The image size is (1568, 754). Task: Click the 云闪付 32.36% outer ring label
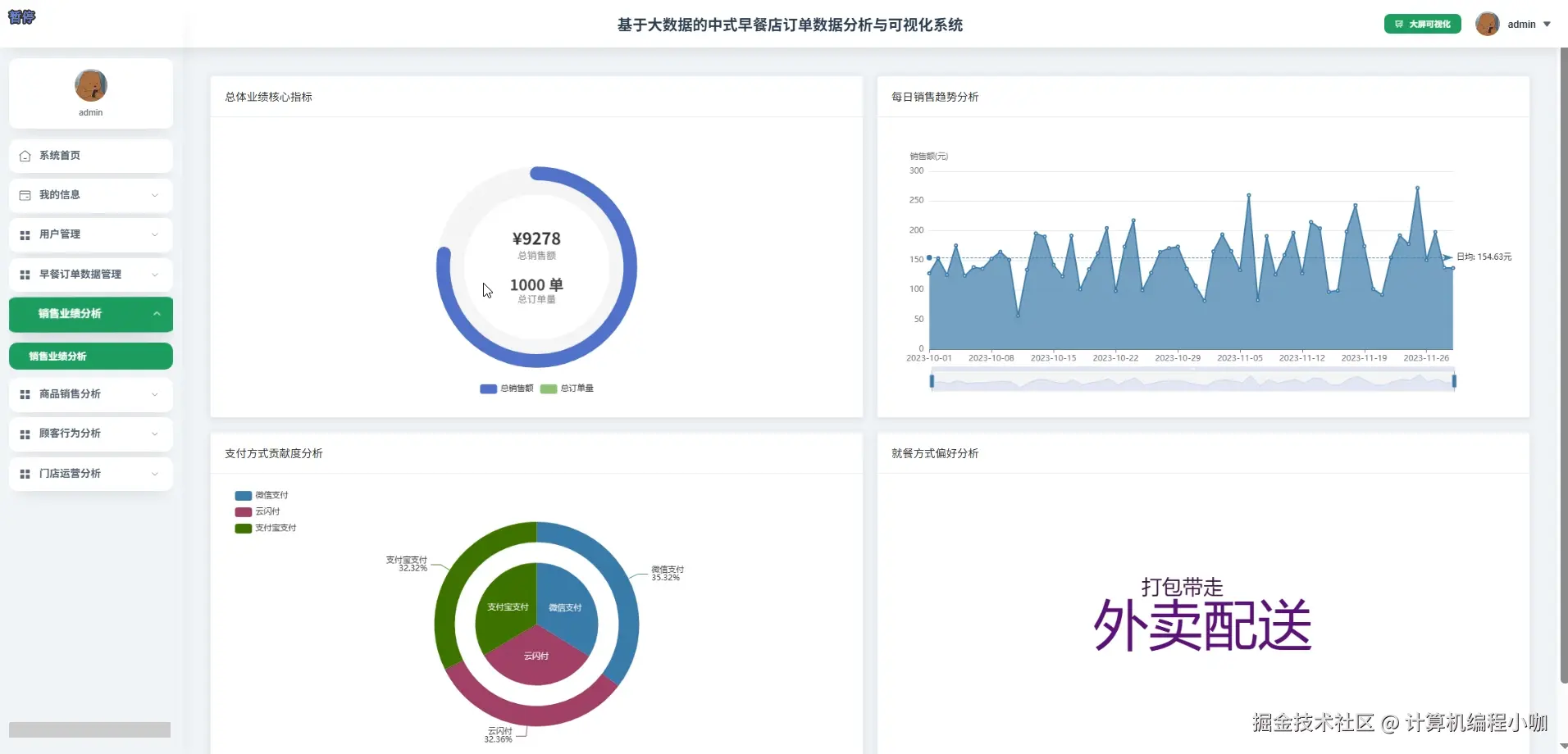click(x=499, y=735)
